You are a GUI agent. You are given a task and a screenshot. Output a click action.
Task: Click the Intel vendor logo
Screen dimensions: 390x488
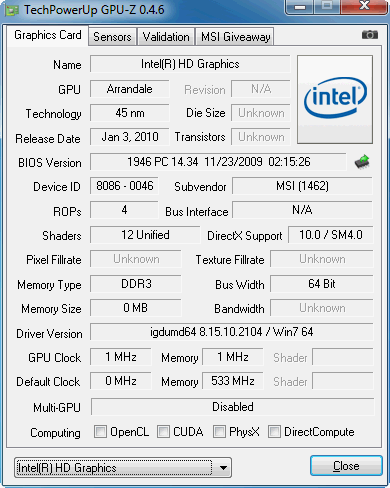(x=335, y=99)
